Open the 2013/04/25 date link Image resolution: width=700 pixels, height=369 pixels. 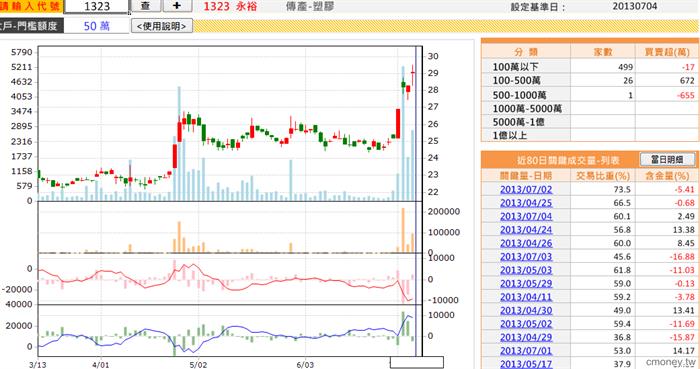(x=526, y=203)
